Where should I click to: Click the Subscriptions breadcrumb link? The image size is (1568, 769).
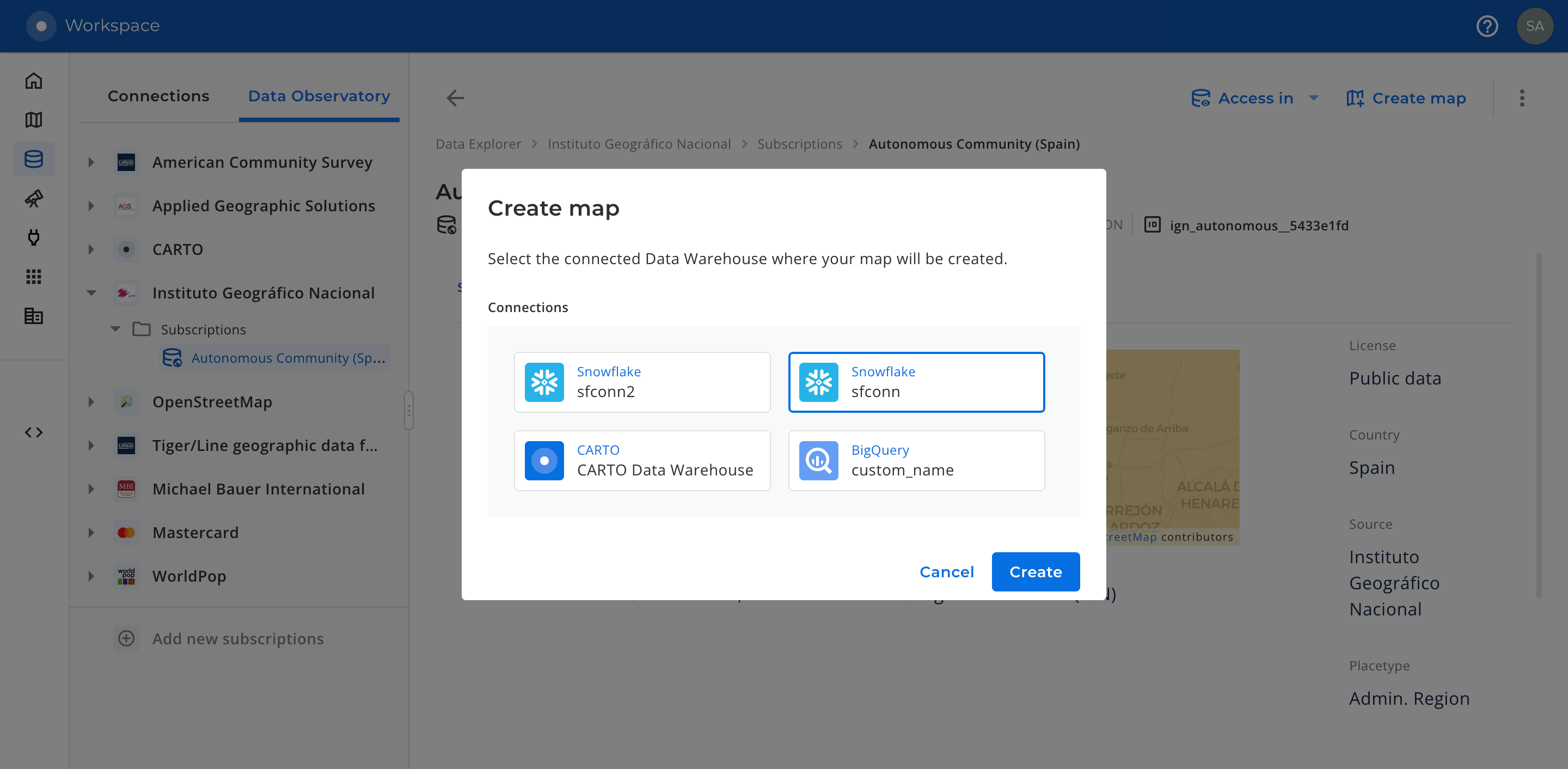(799, 144)
